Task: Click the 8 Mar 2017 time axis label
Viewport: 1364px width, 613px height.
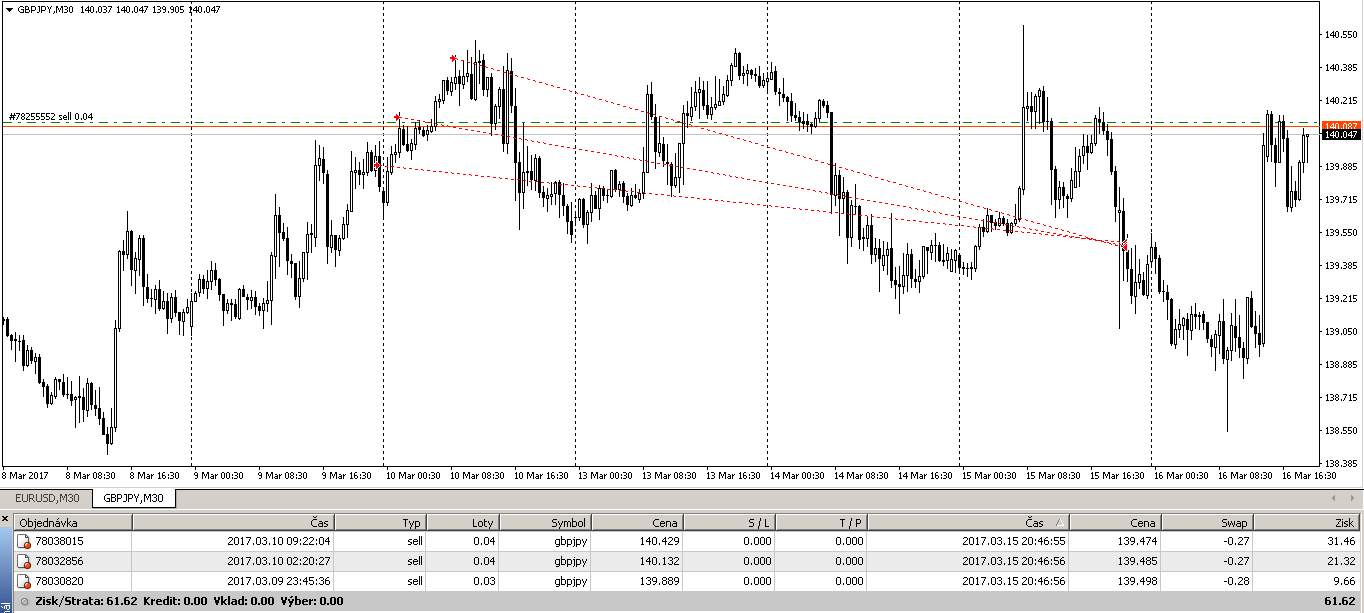Action: click(25, 476)
